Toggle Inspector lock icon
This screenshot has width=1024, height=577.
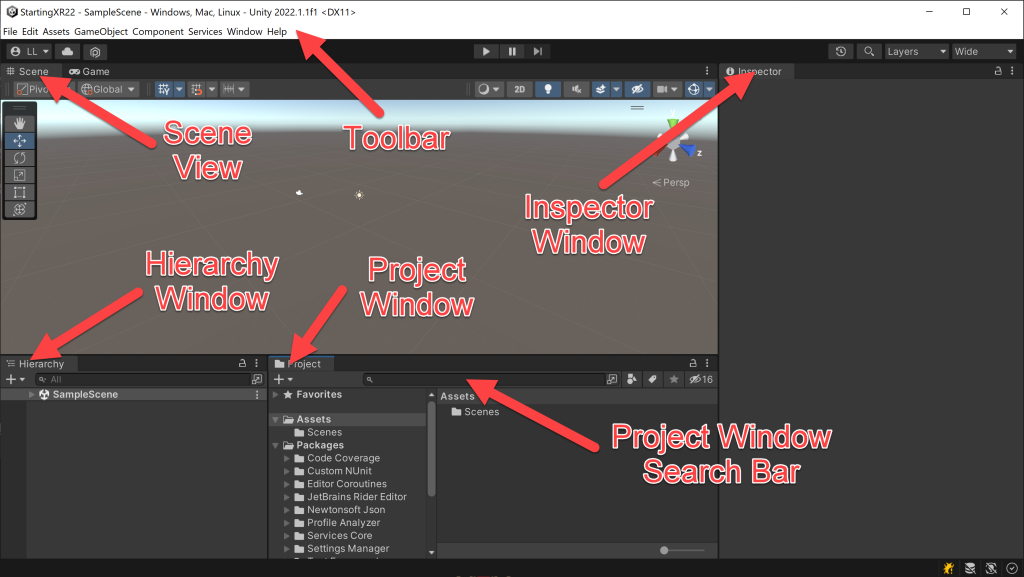(x=998, y=70)
